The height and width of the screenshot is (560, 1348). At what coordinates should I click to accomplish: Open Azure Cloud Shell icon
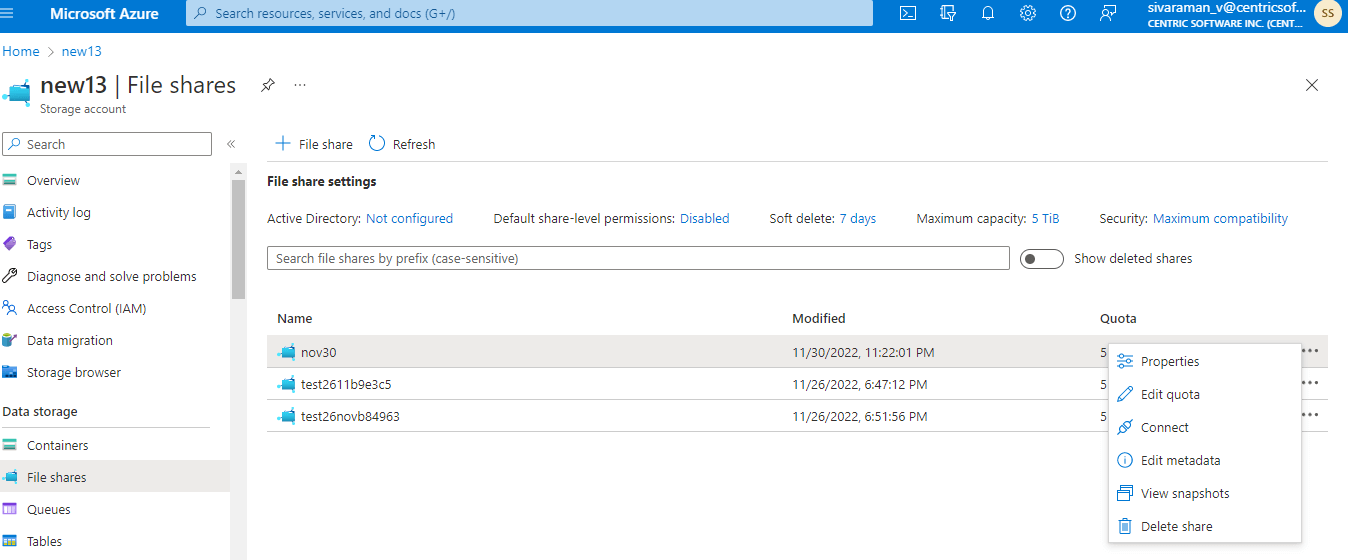click(908, 13)
